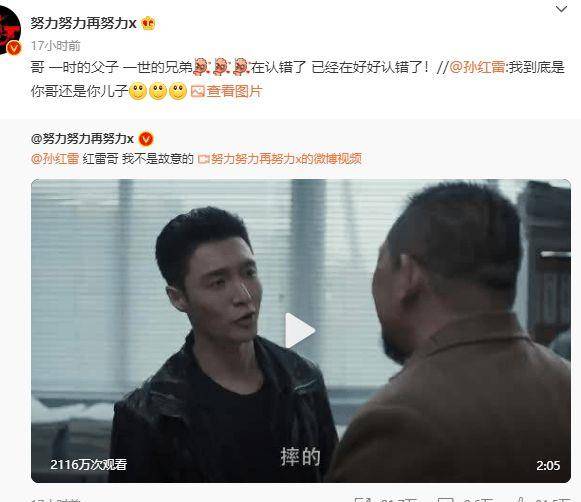Open @孙红雷 mention in repost text
The image size is (581, 502).
tap(477, 68)
